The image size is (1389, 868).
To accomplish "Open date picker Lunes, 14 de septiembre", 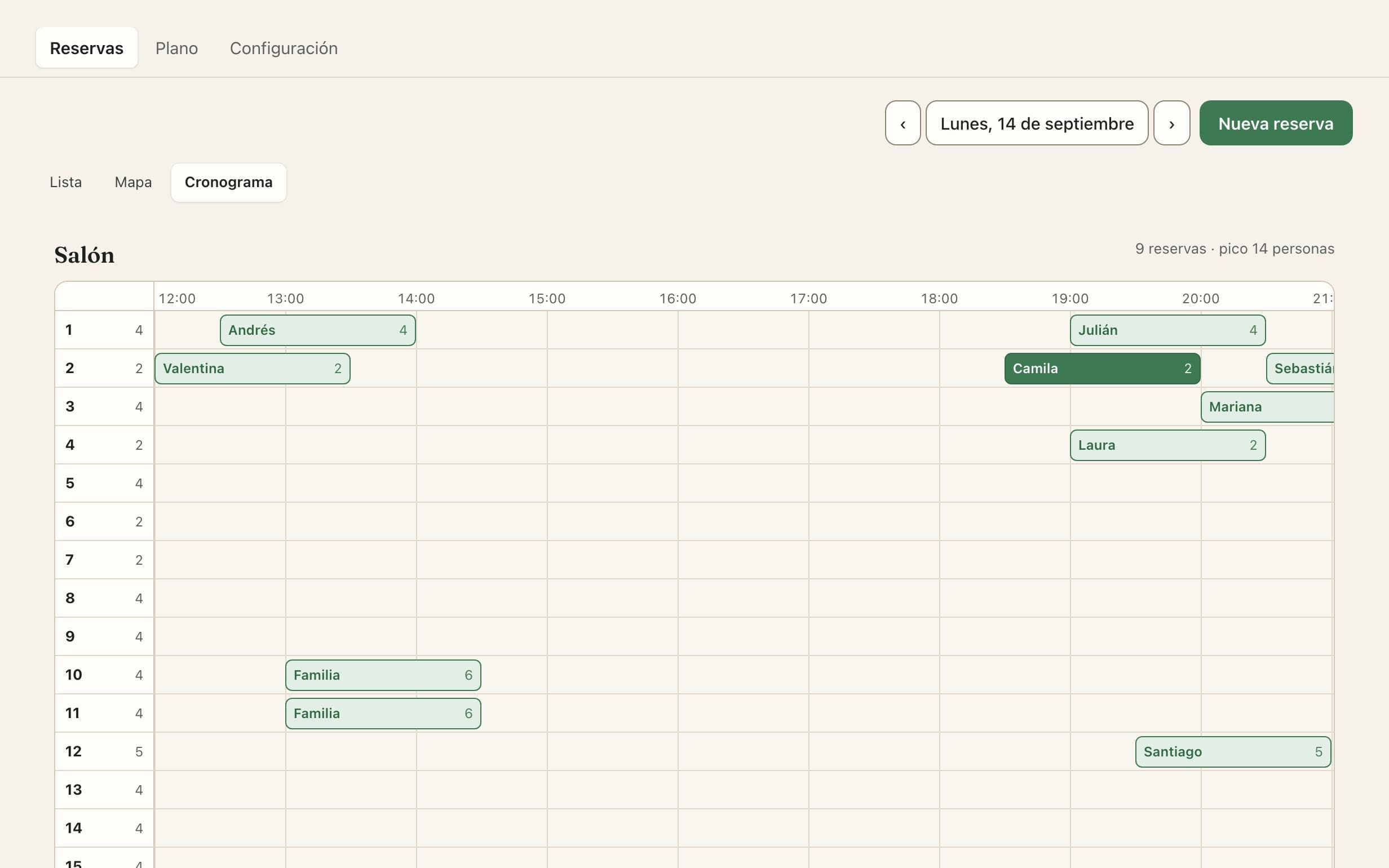I will click(1037, 123).
